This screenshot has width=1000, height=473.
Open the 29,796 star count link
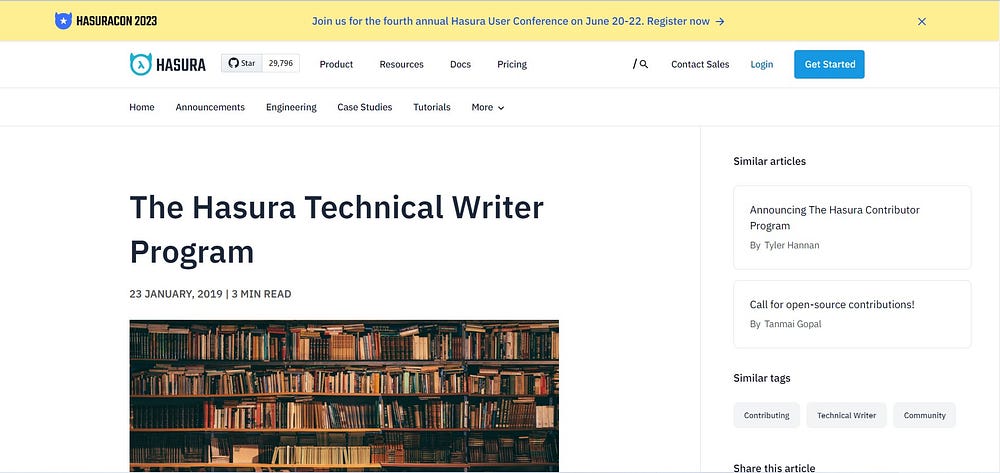click(x=281, y=63)
